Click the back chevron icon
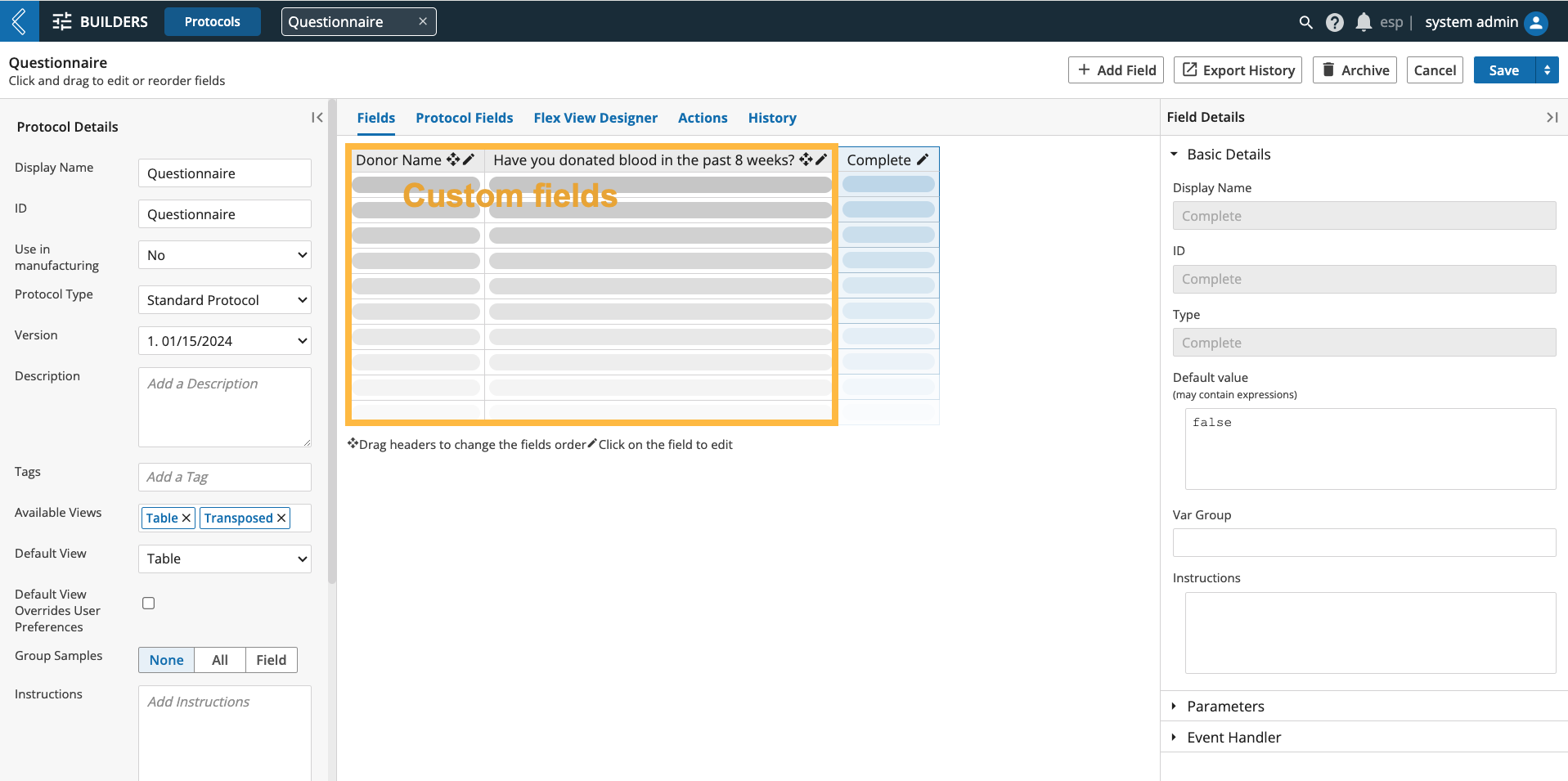 (19, 21)
